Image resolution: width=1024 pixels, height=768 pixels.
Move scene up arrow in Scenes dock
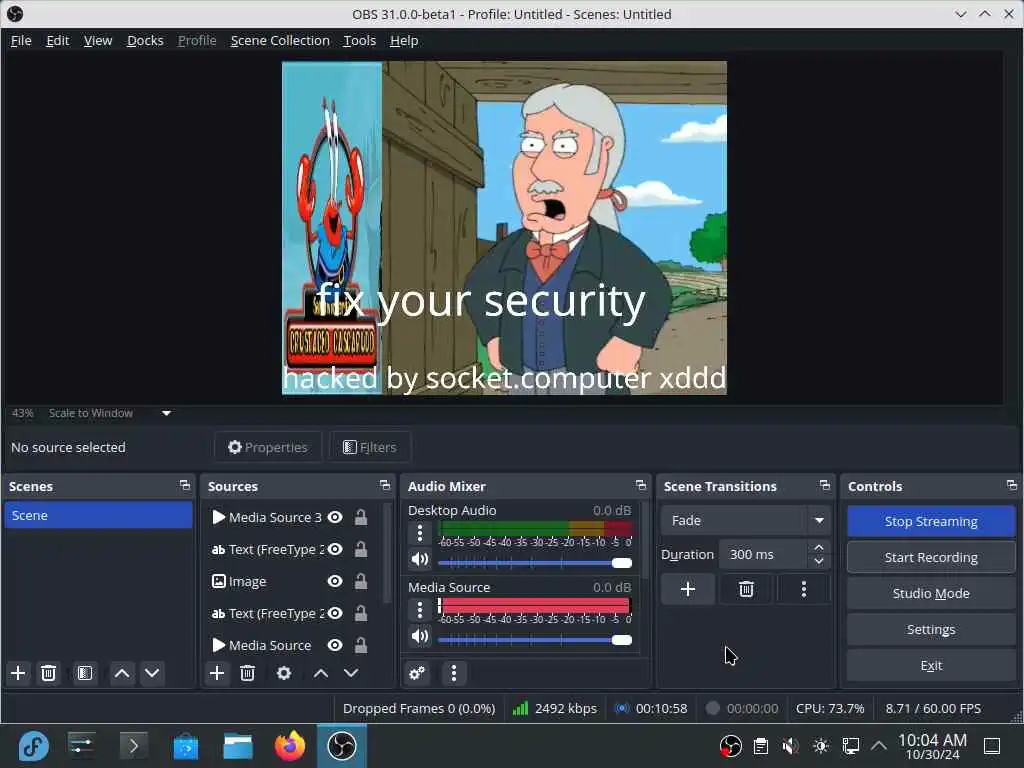pos(121,673)
